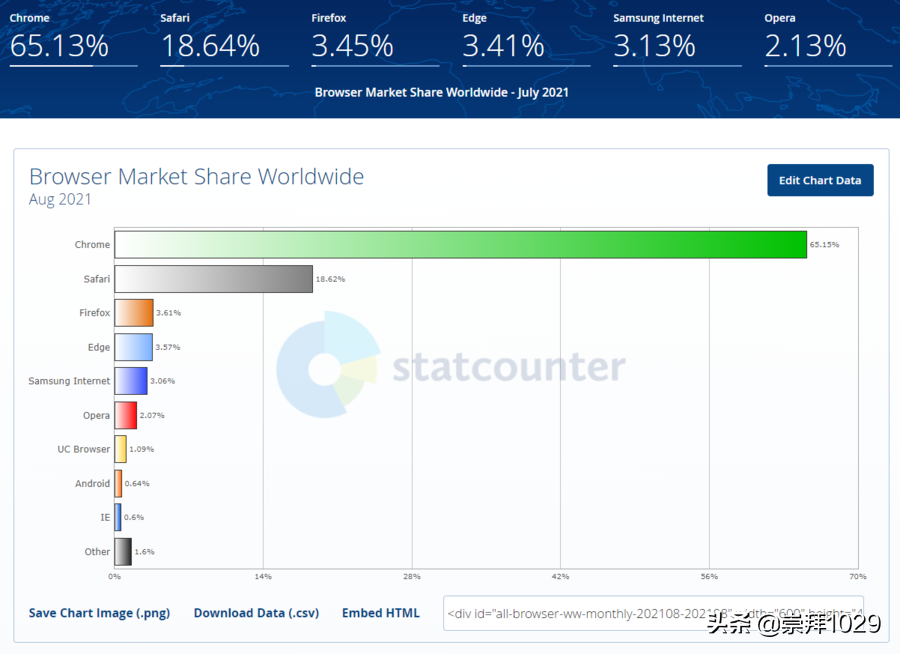Viewport: 900px width, 654px height.
Task: Click the 56% x-axis tick label
Action: tap(709, 576)
